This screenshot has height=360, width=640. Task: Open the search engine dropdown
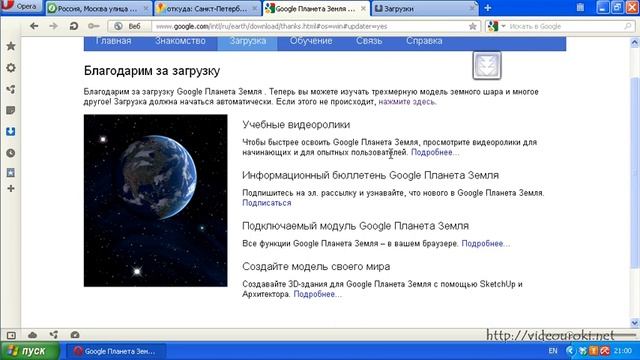(x=496, y=26)
